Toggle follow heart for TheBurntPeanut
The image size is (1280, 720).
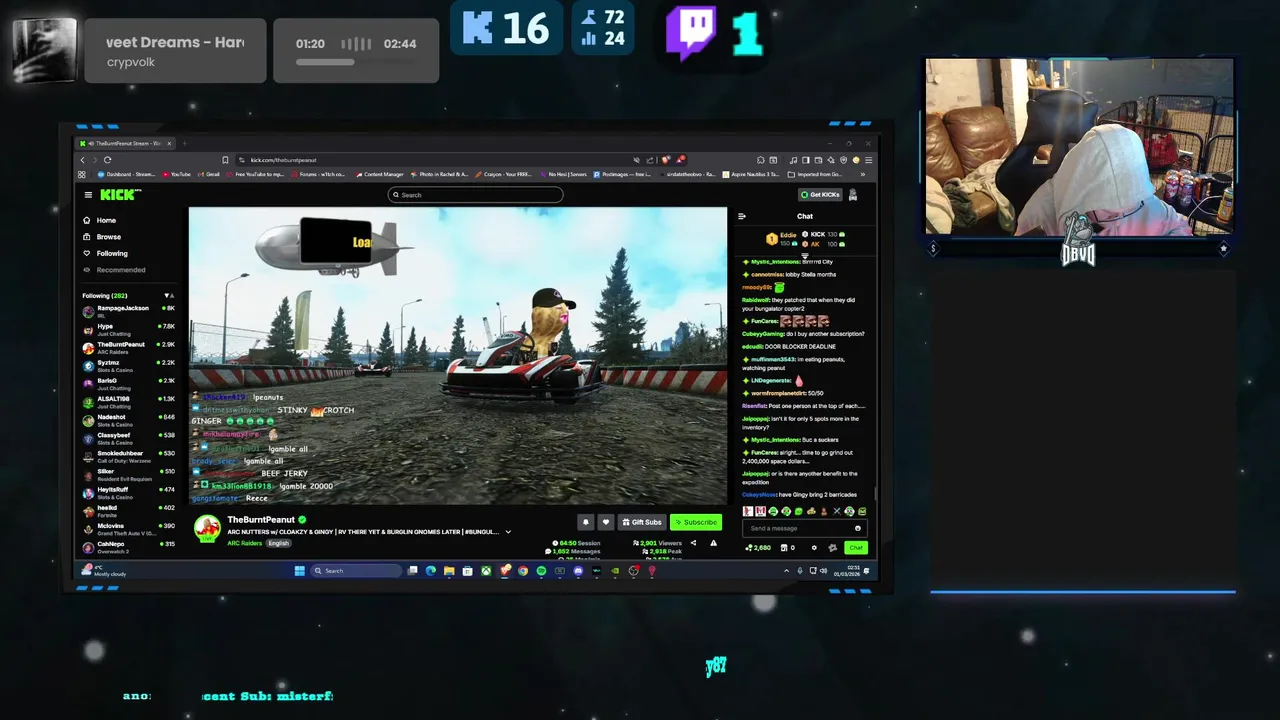click(606, 522)
